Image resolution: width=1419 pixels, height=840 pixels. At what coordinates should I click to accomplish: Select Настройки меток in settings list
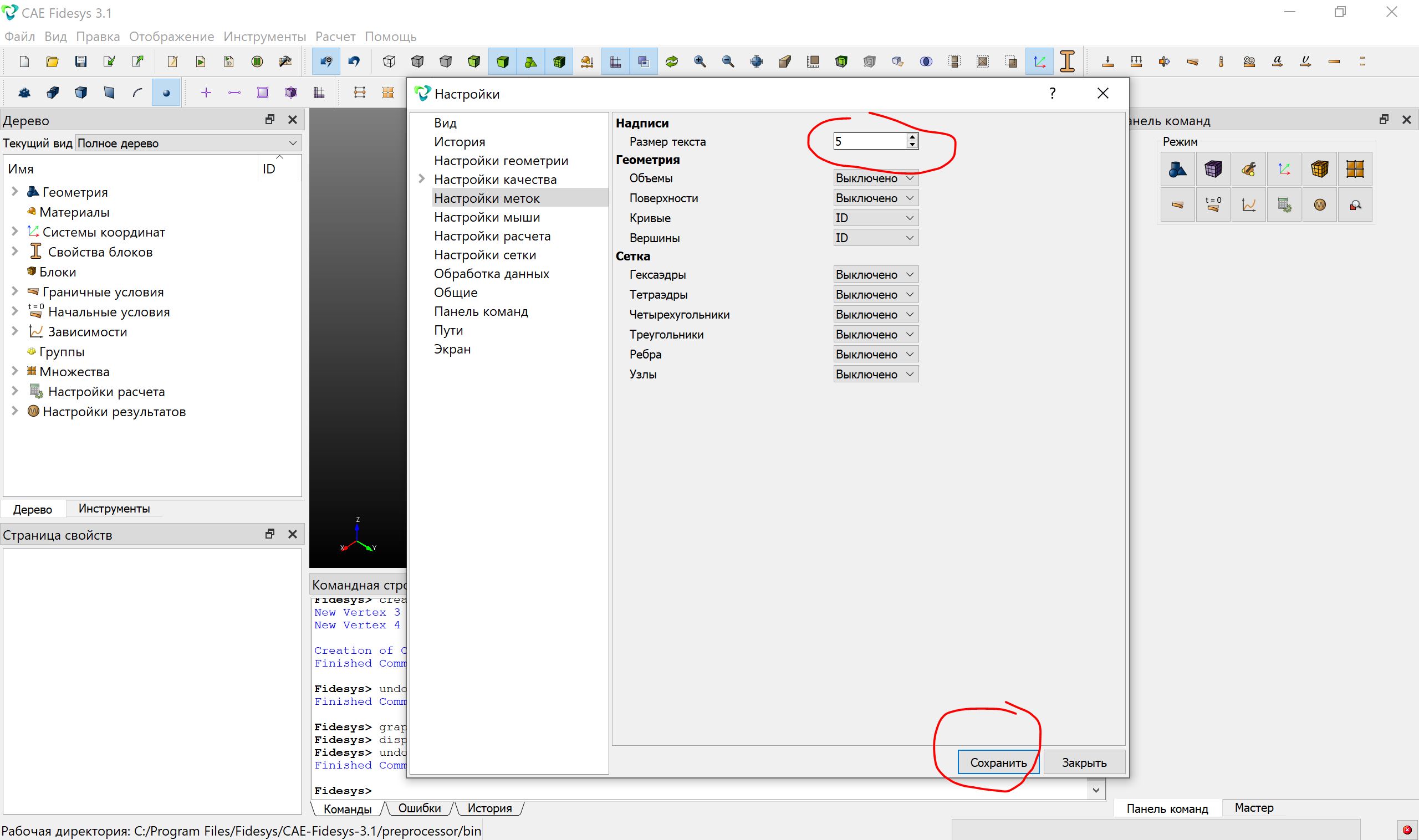click(487, 198)
